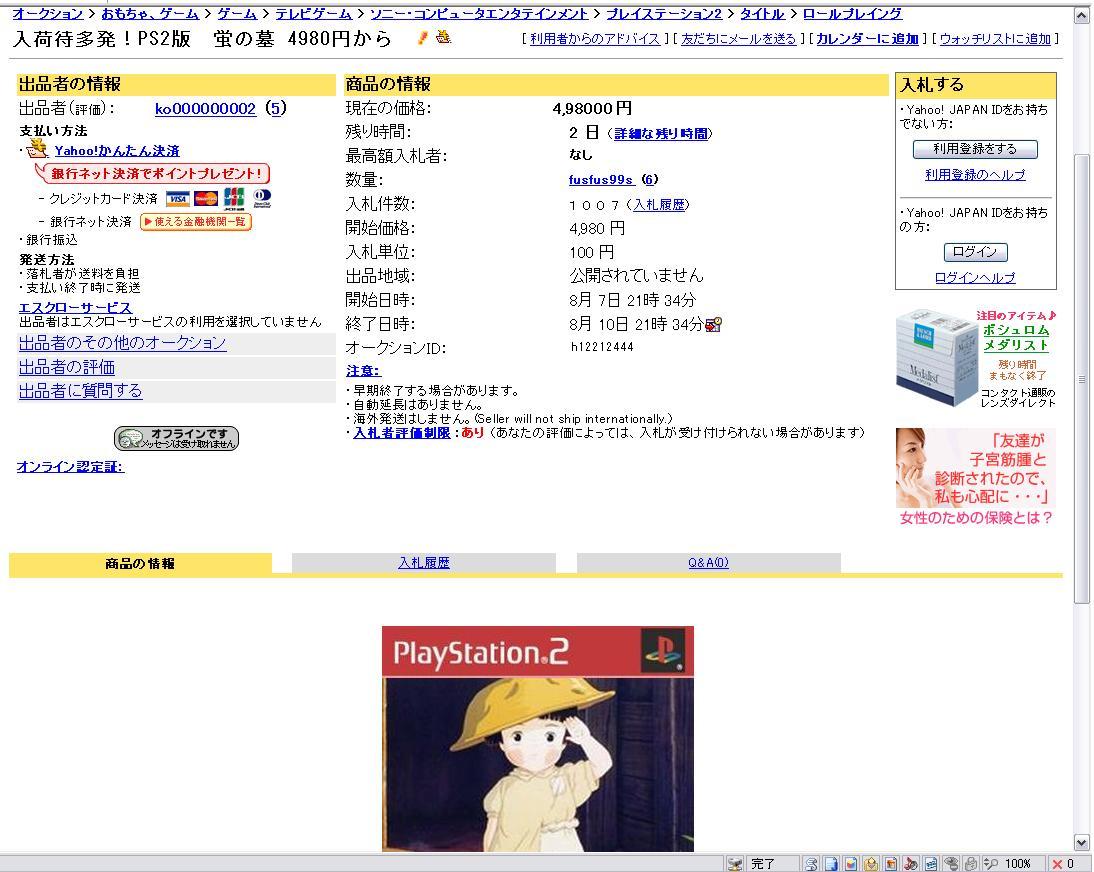Click the 利用登録をする button
Image resolution: width=1094 pixels, height=872 pixels.
(975, 149)
